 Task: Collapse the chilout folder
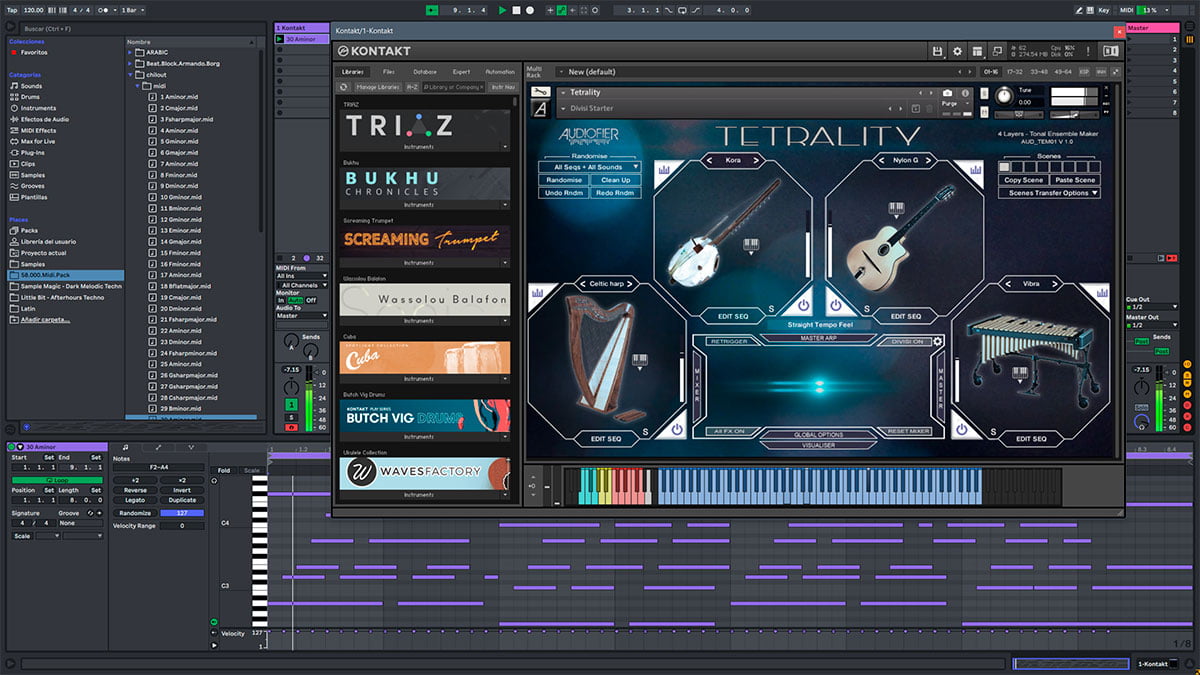click(130, 74)
